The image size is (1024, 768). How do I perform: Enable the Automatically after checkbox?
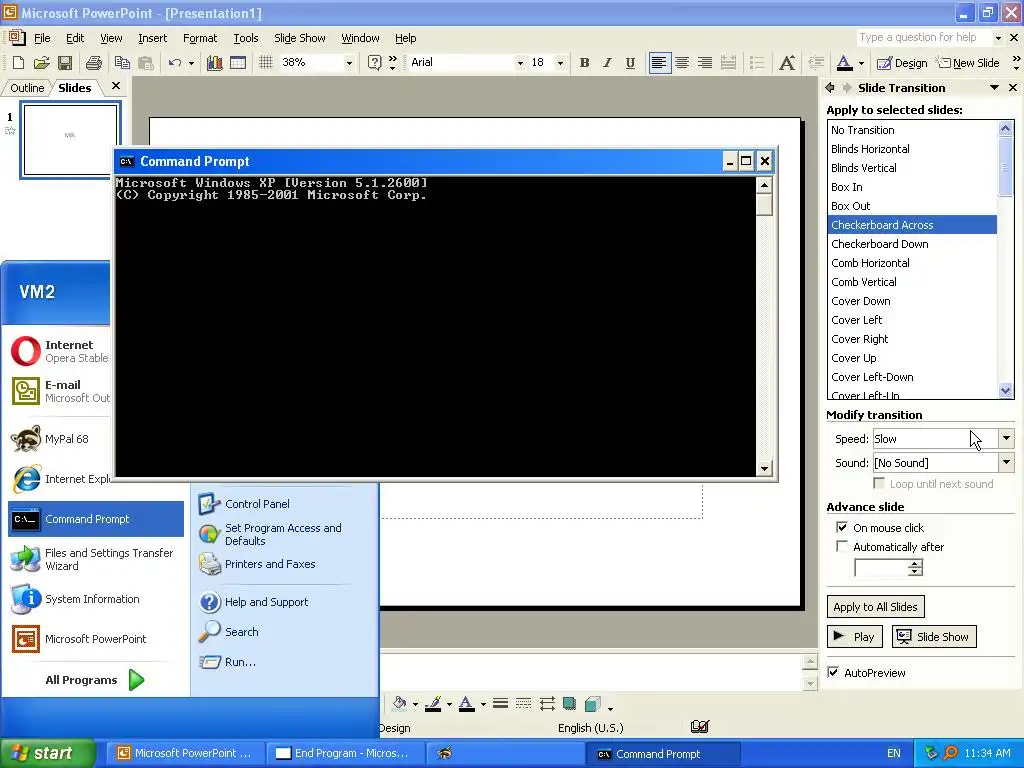[x=842, y=546]
